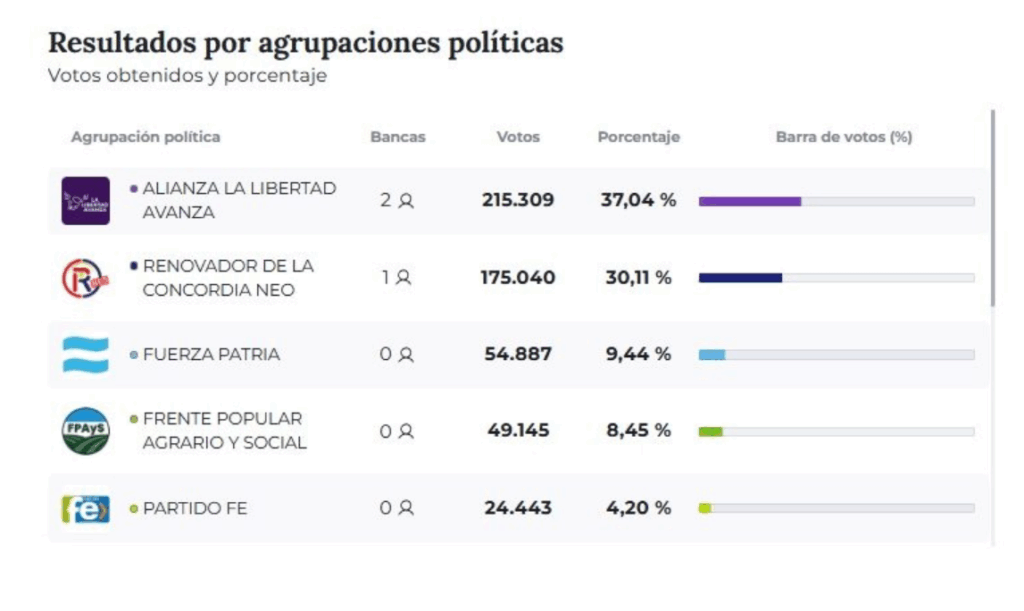This screenshot has width=1024, height=611.
Task: Click the FPAyS party logo
Action: point(85,431)
